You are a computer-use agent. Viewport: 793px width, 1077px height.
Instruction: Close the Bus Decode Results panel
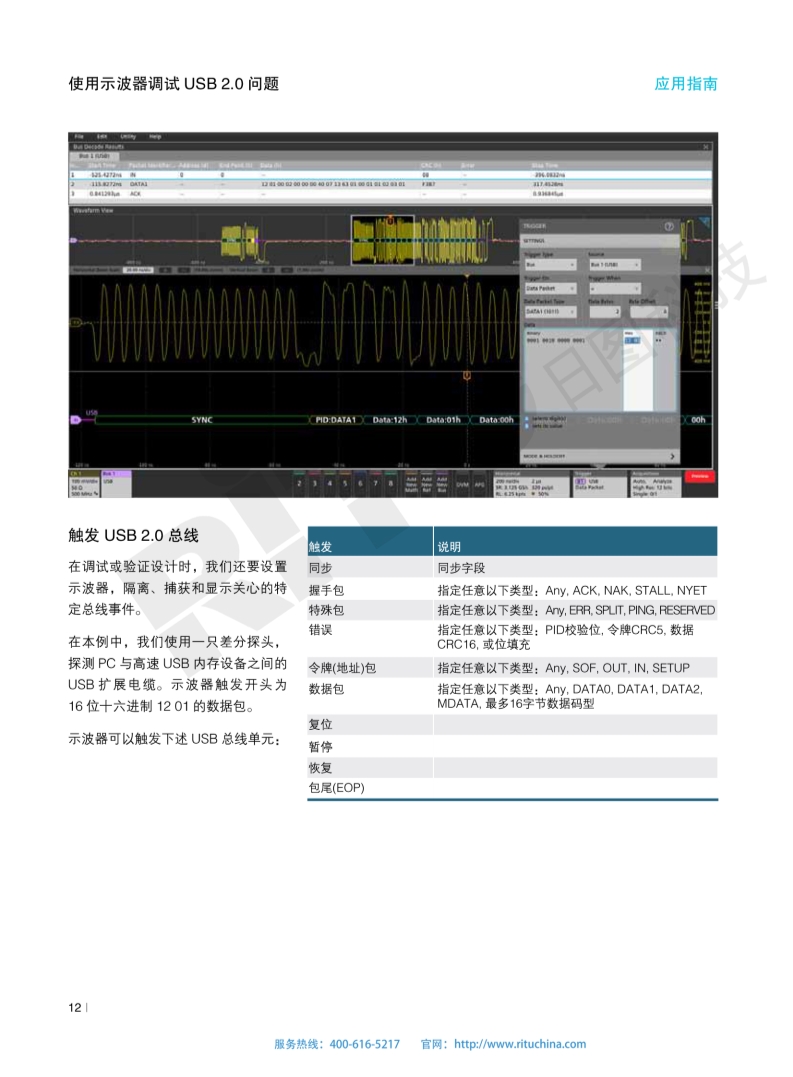tap(707, 146)
